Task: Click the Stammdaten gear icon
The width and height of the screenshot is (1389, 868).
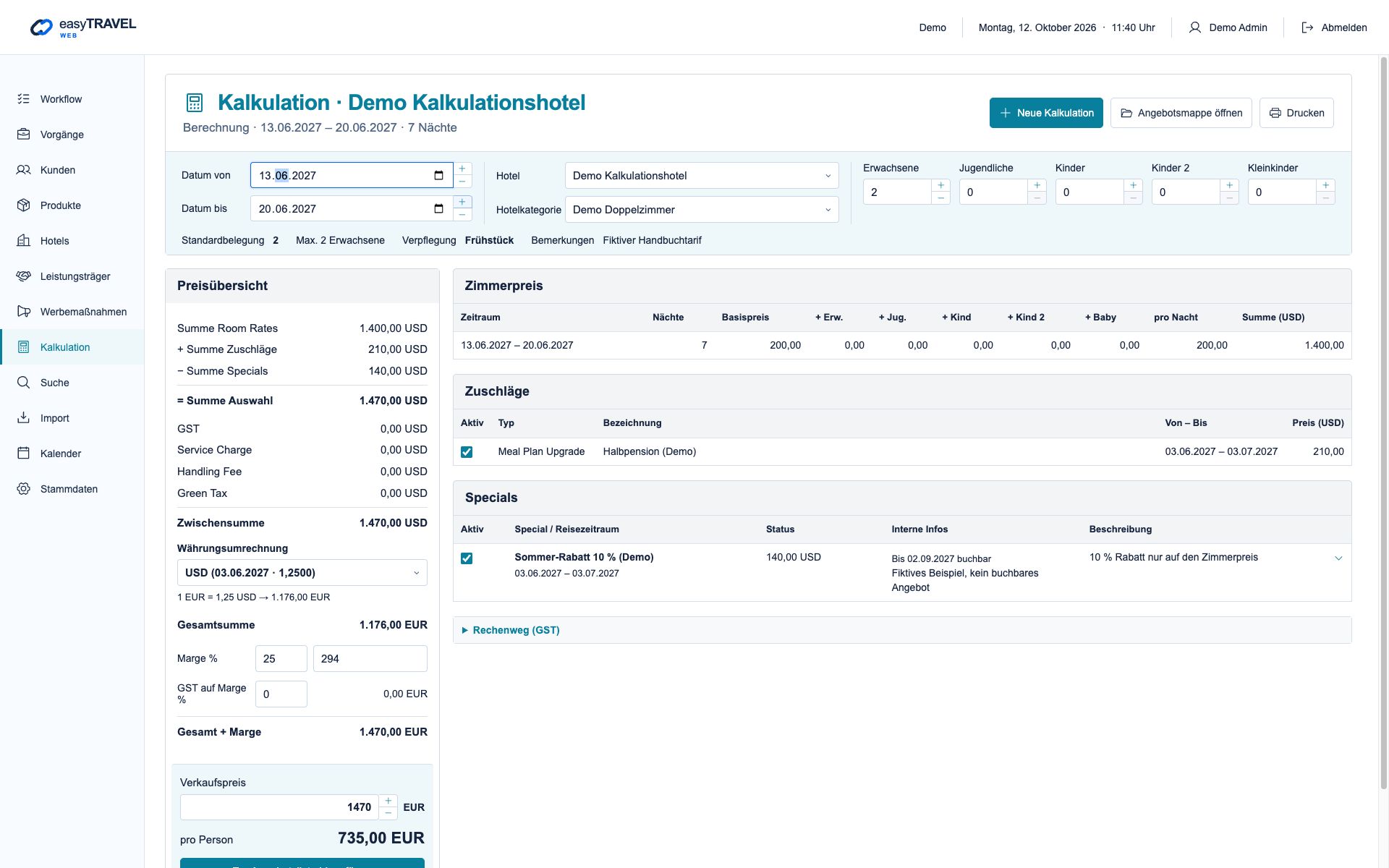Action: pos(24,489)
